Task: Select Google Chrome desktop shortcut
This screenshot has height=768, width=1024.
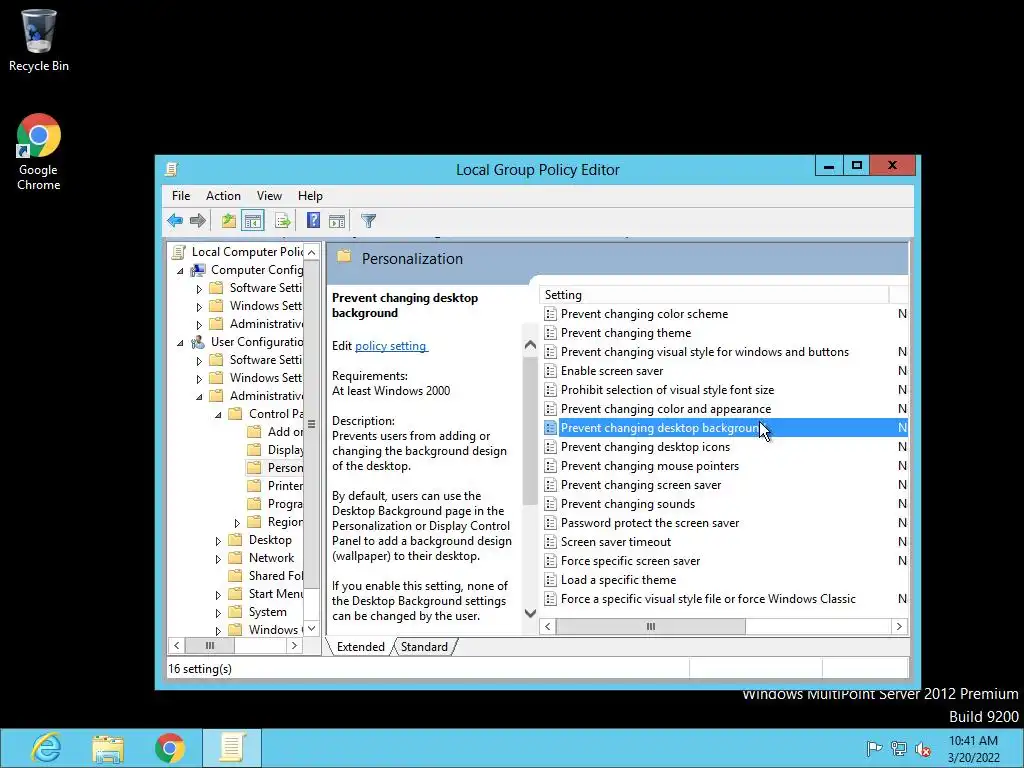Action: tap(39, 152)
